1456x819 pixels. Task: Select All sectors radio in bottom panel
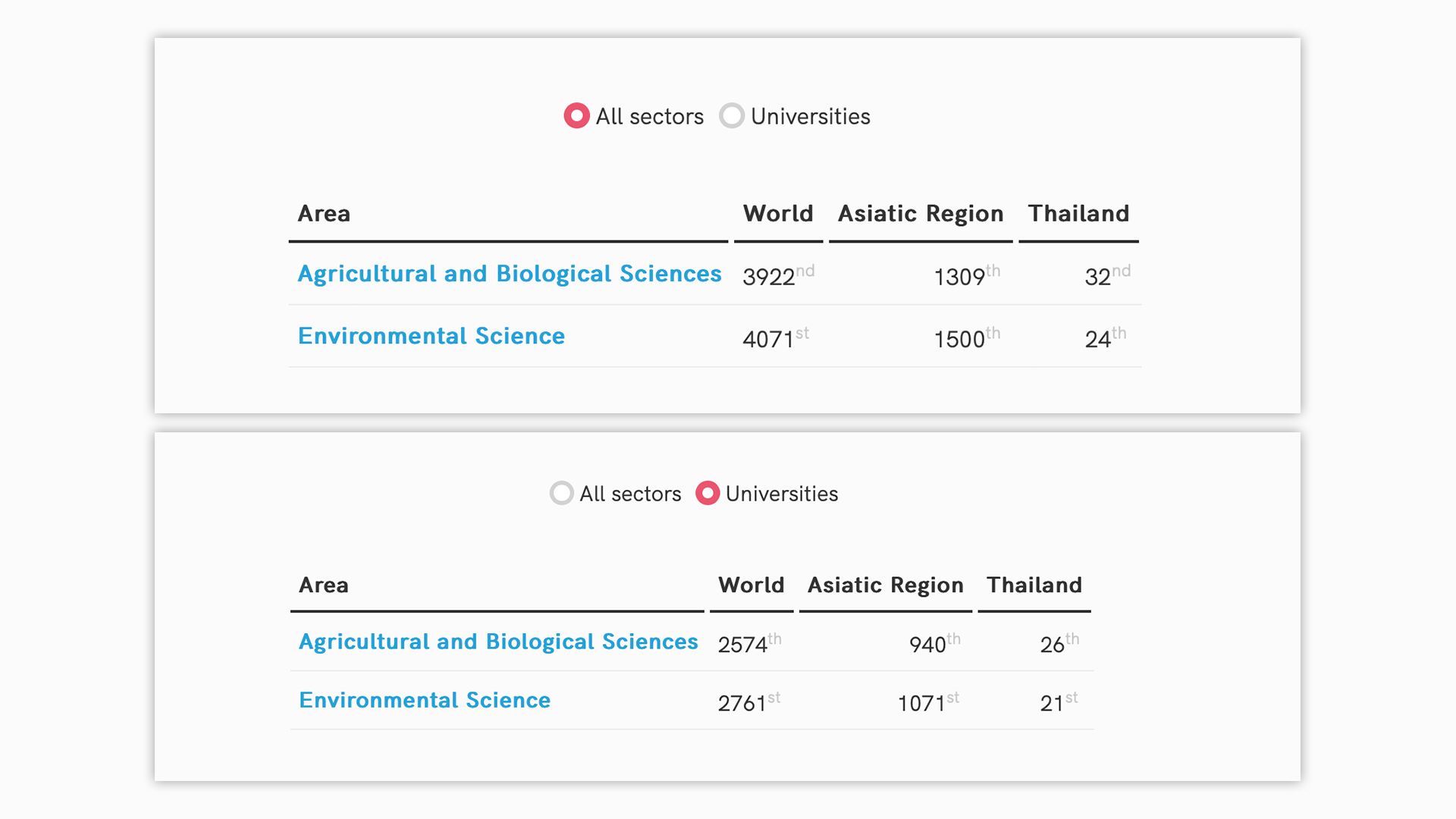(x=561, y=494)
